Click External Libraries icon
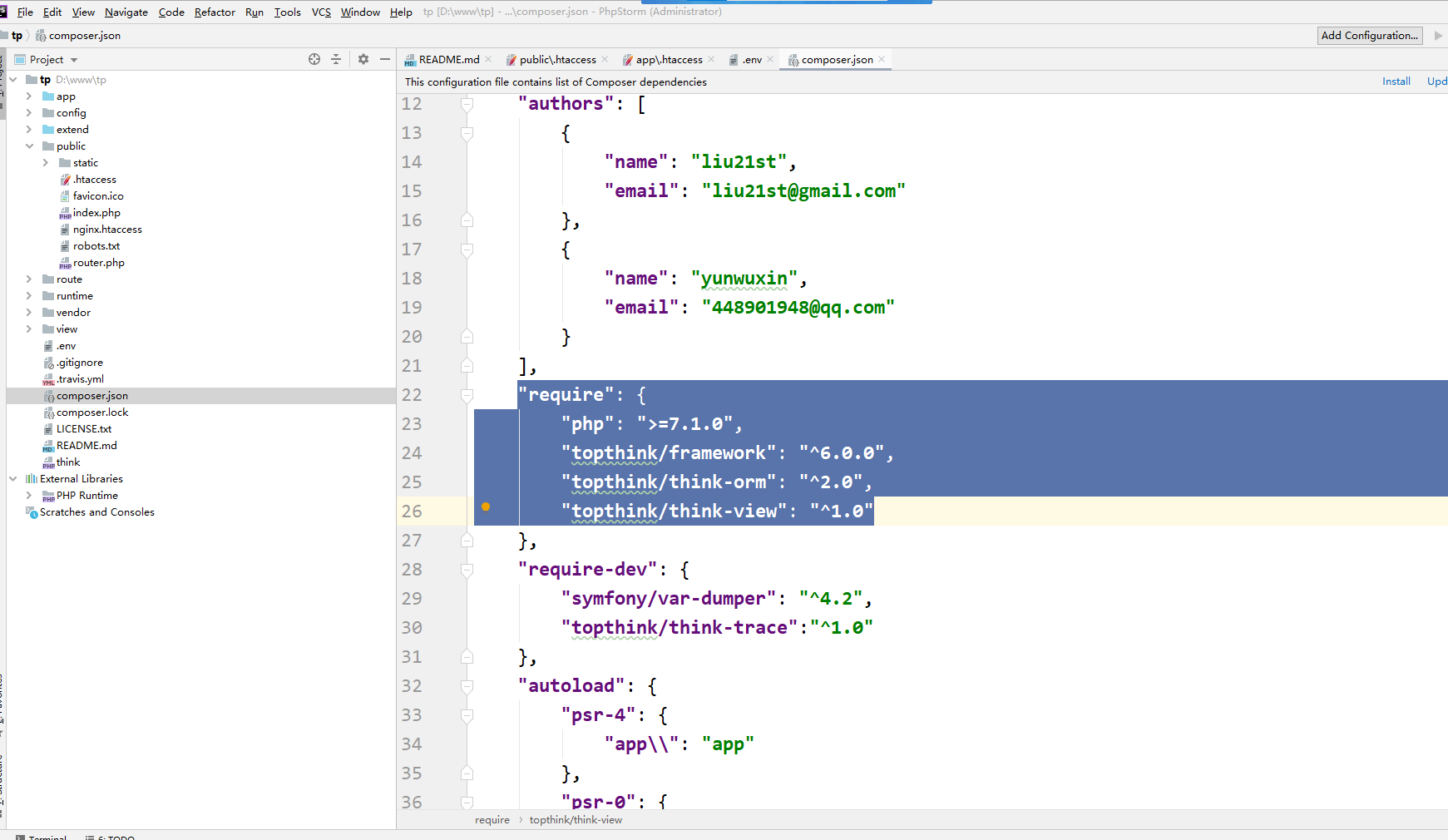This screenshot has height=840, width=1448. tap(32, 479)
